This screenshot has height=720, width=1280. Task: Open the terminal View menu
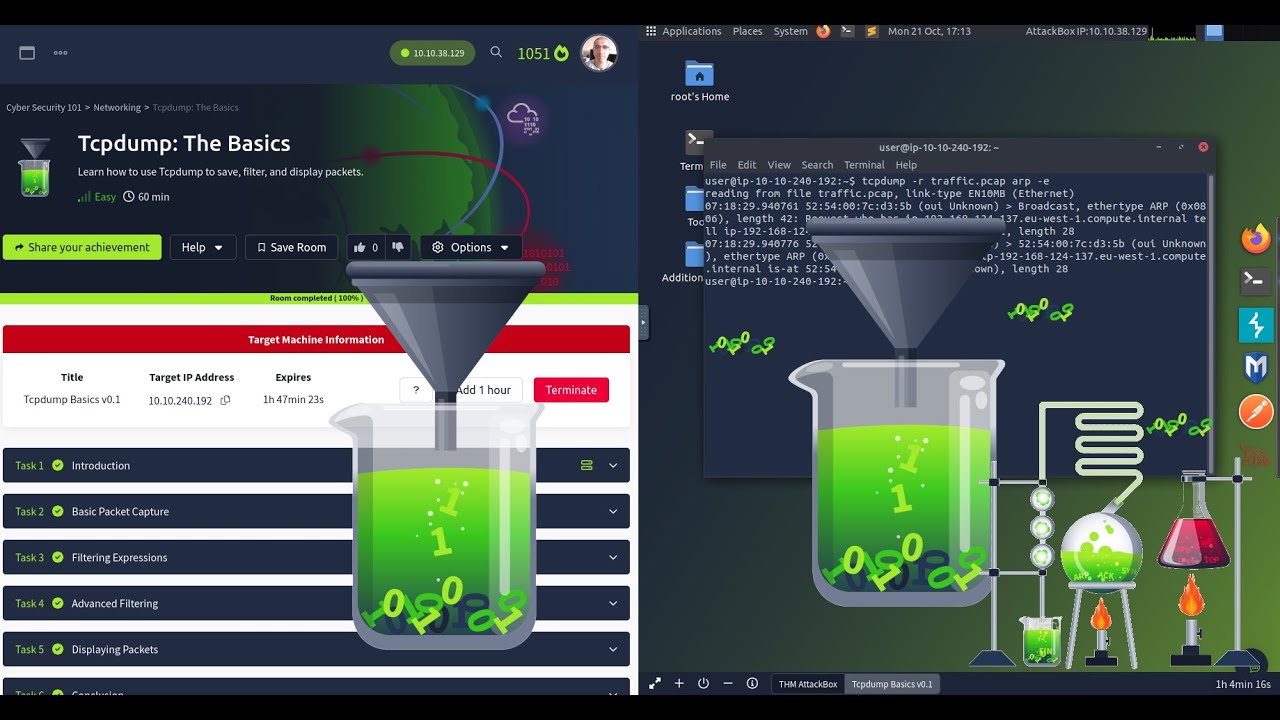click(779, 165)
